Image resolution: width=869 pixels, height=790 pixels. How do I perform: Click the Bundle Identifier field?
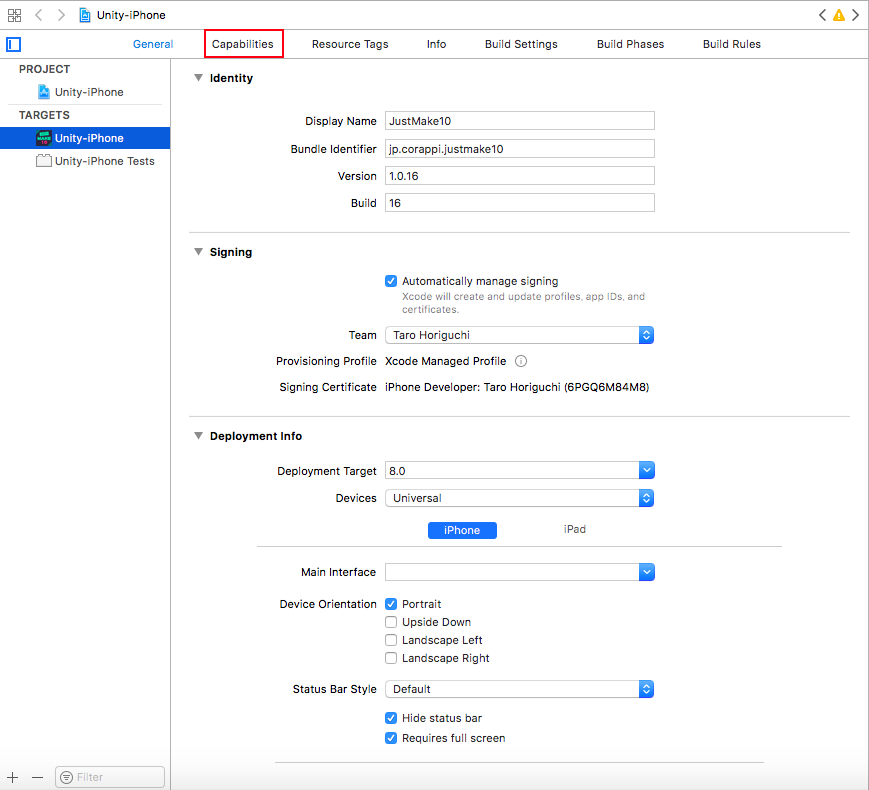click(520, 149)
